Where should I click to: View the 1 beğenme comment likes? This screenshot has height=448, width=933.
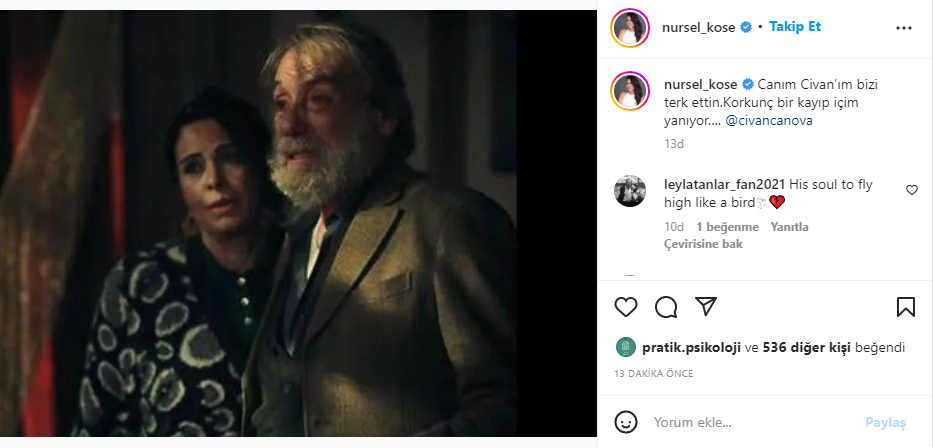(727, 227)
